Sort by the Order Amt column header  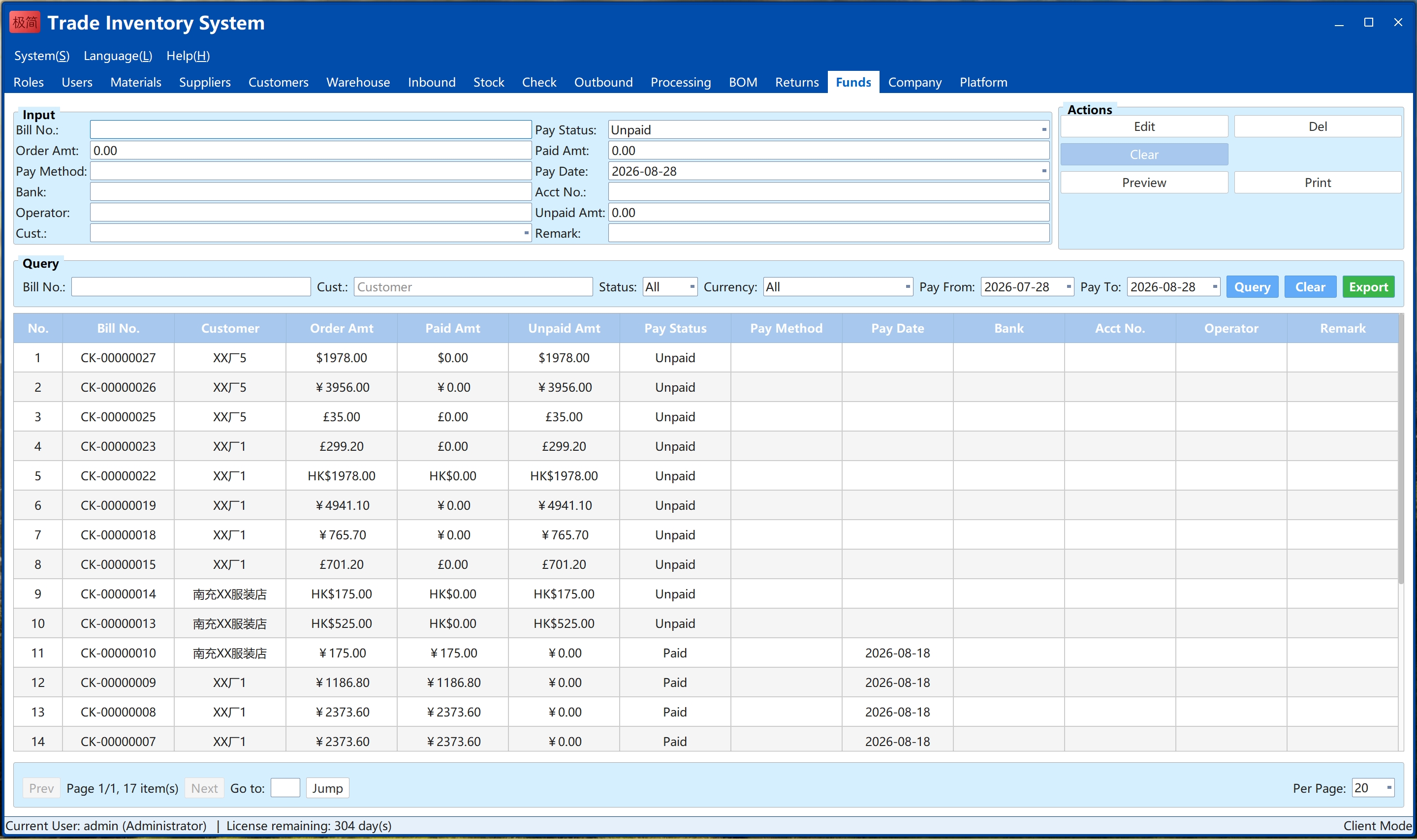coord(342,328)
